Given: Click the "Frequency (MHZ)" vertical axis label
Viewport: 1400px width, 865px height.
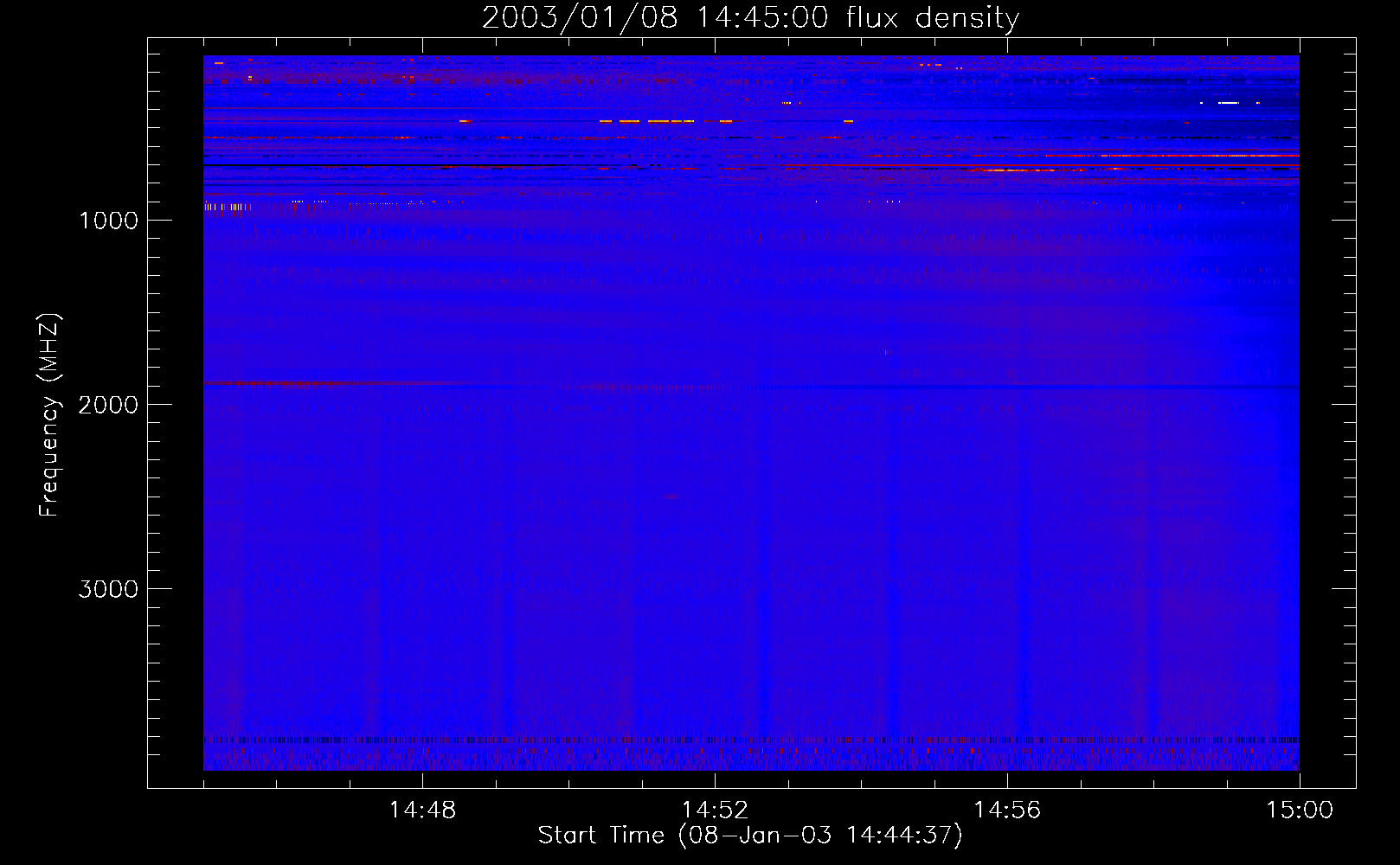Looking at the screenshot, I should (x=49, y=415).
